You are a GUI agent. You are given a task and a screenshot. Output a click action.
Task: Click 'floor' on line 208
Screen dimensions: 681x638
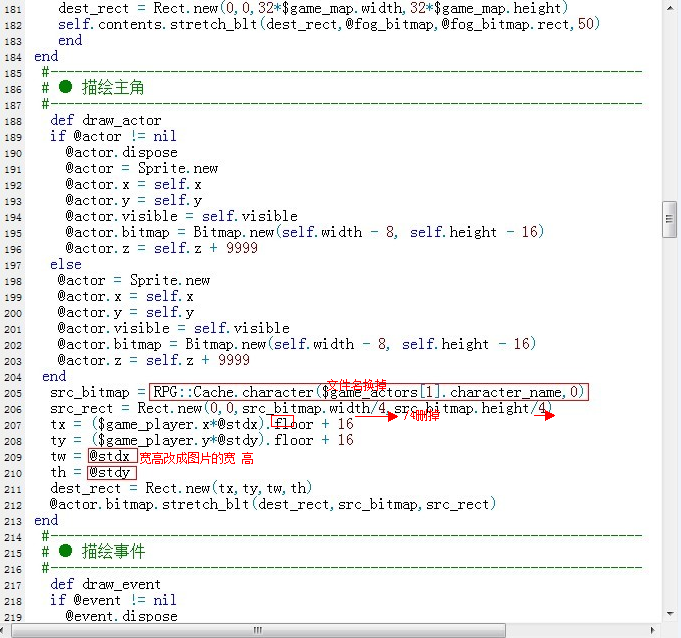[294, 440]
